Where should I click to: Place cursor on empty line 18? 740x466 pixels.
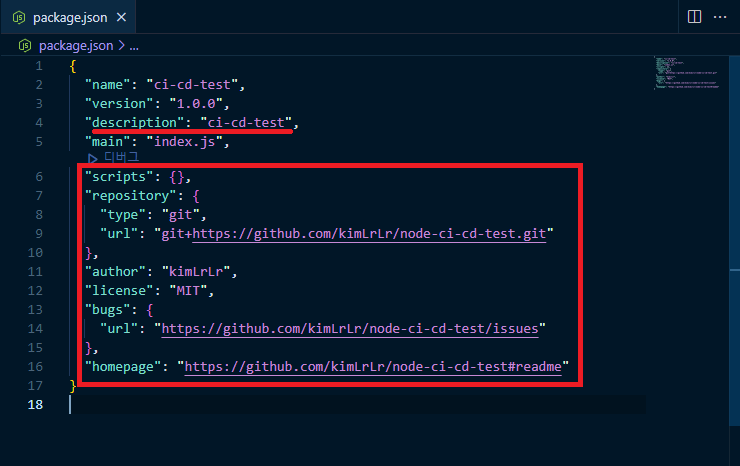click(357, 405)
